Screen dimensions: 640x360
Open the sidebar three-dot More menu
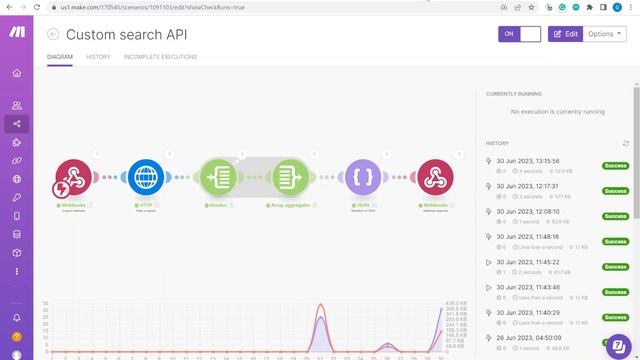click(x=17, y=271)
